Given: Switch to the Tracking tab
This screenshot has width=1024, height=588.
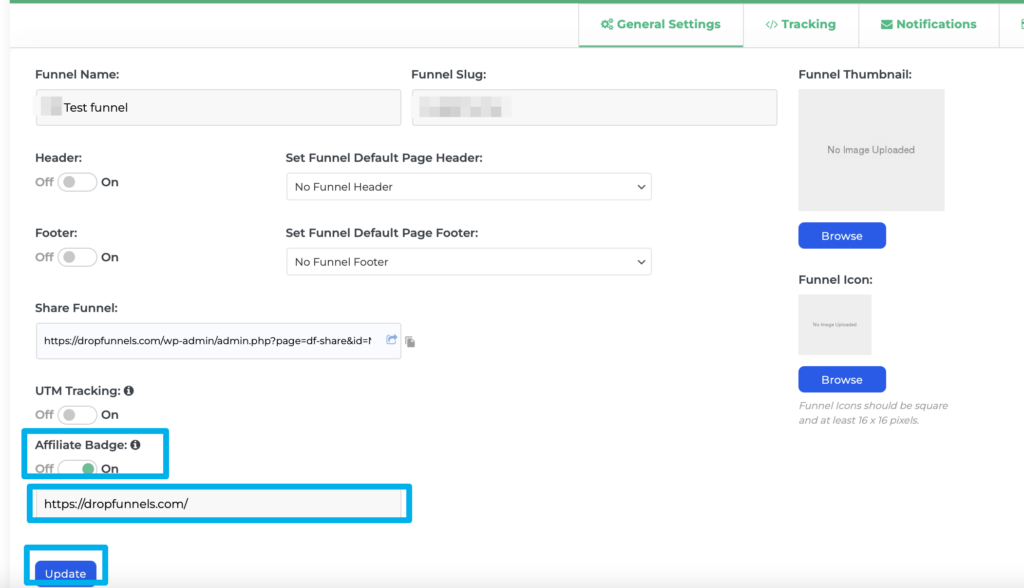Looking at the screenshot, I should [x=800, y=24].
